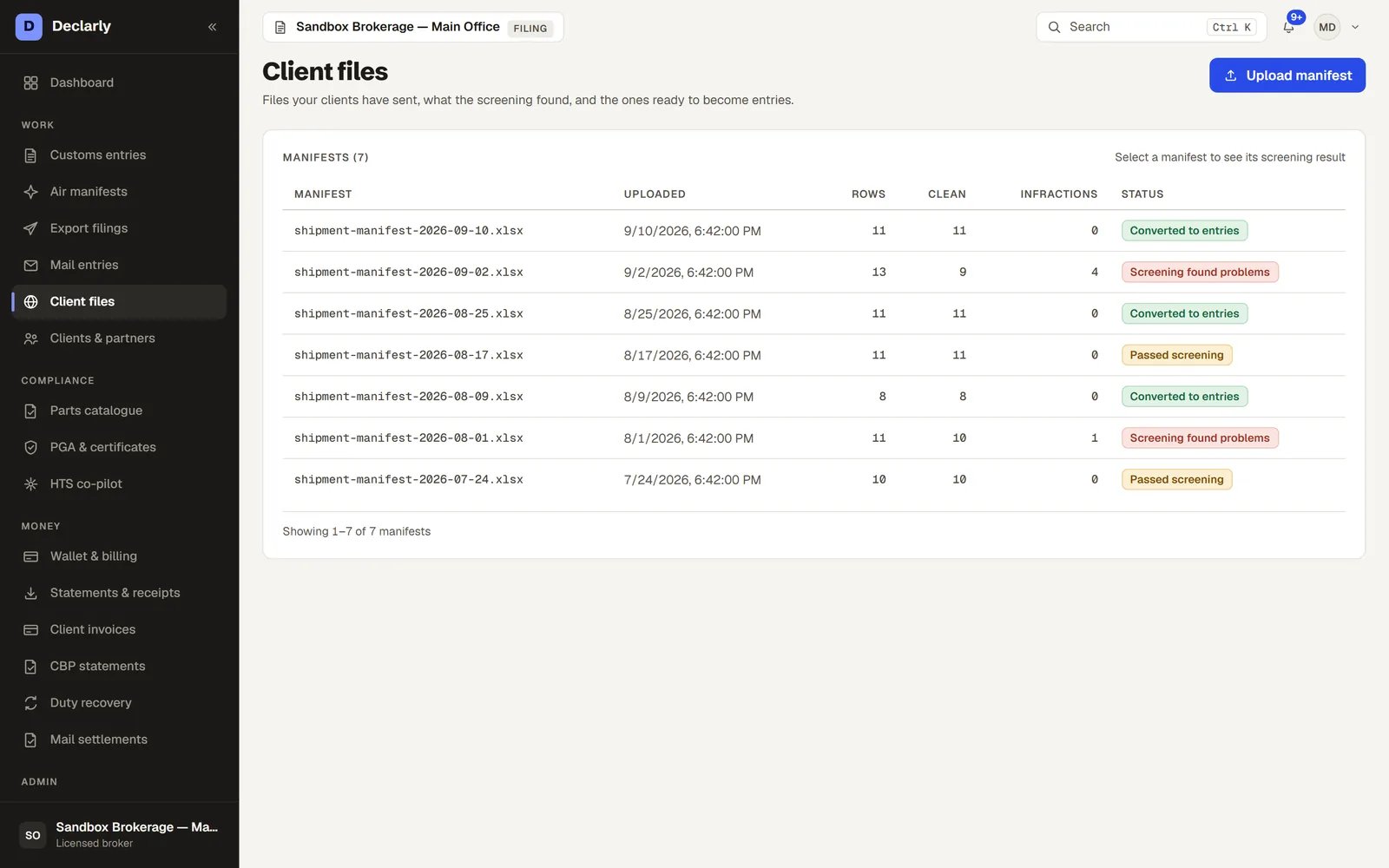Select shipment-manifest-2026-08-09.xlsx row
1389x868 pixels.
pos(813,397)
